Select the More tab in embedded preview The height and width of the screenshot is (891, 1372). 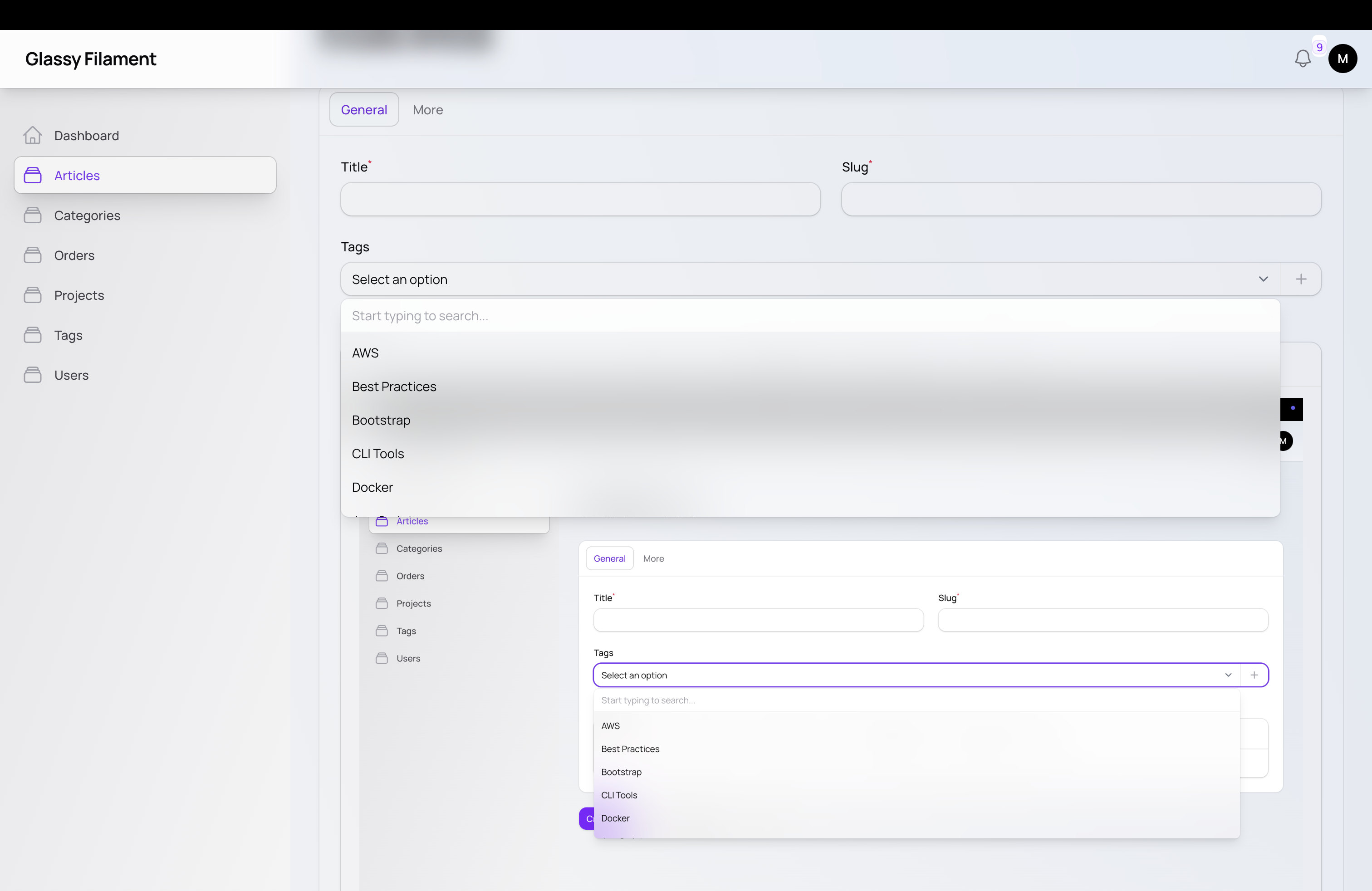point(653,558)
